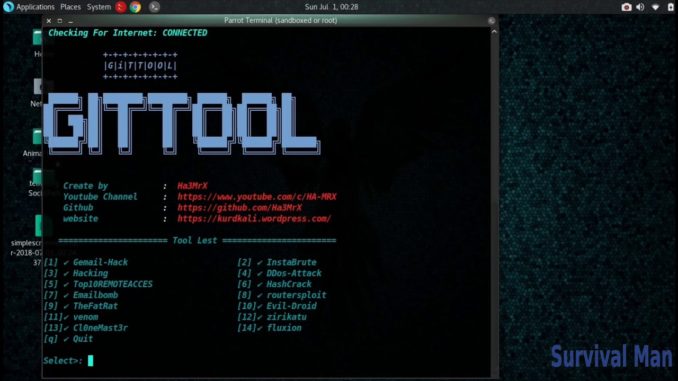Click the [1] Gemail-Hack entry
This screenshot has width=678, height=381.
click(86, 262)
